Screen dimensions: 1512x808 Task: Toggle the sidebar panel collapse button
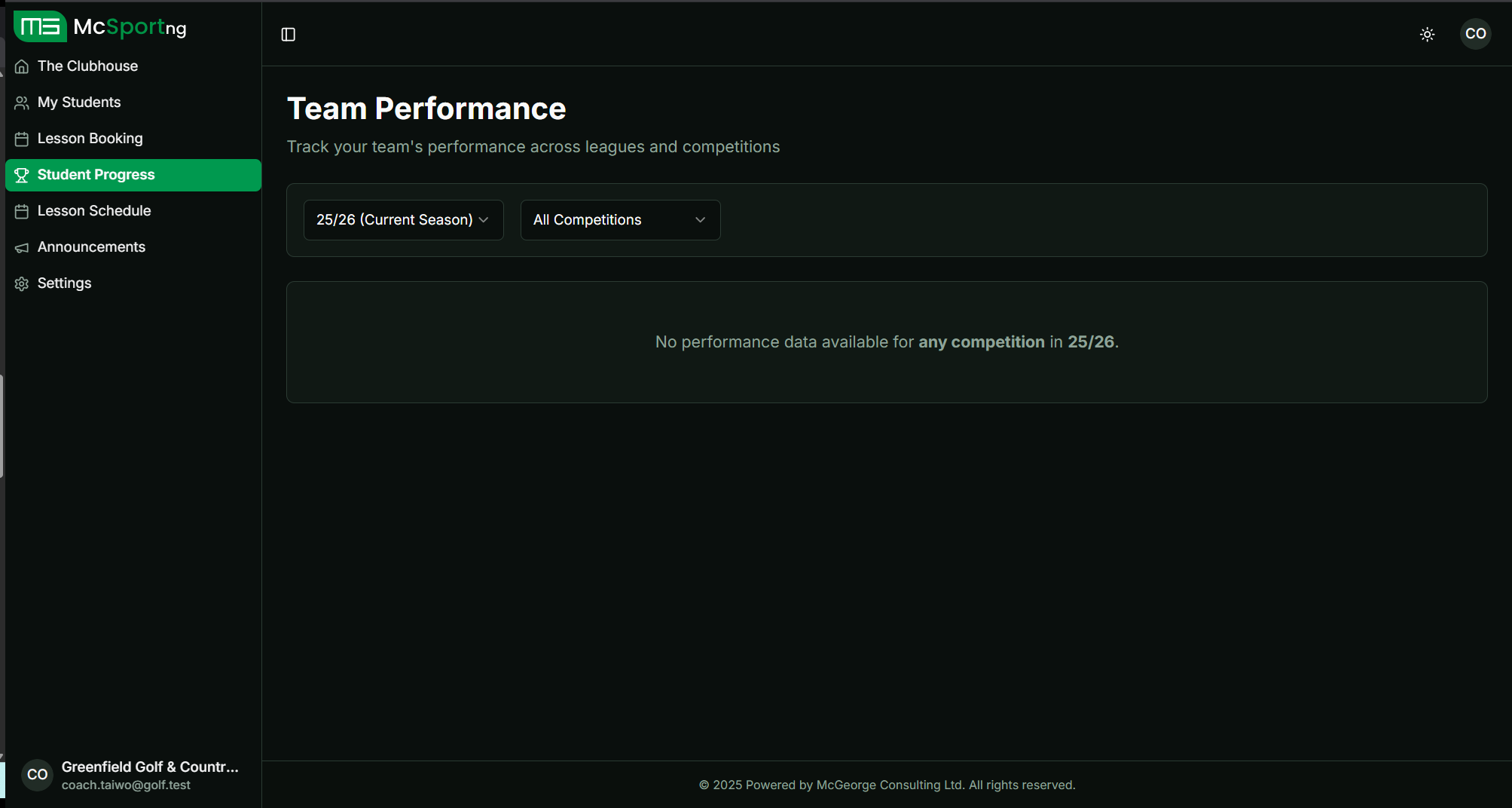click(x=288, y=34)
